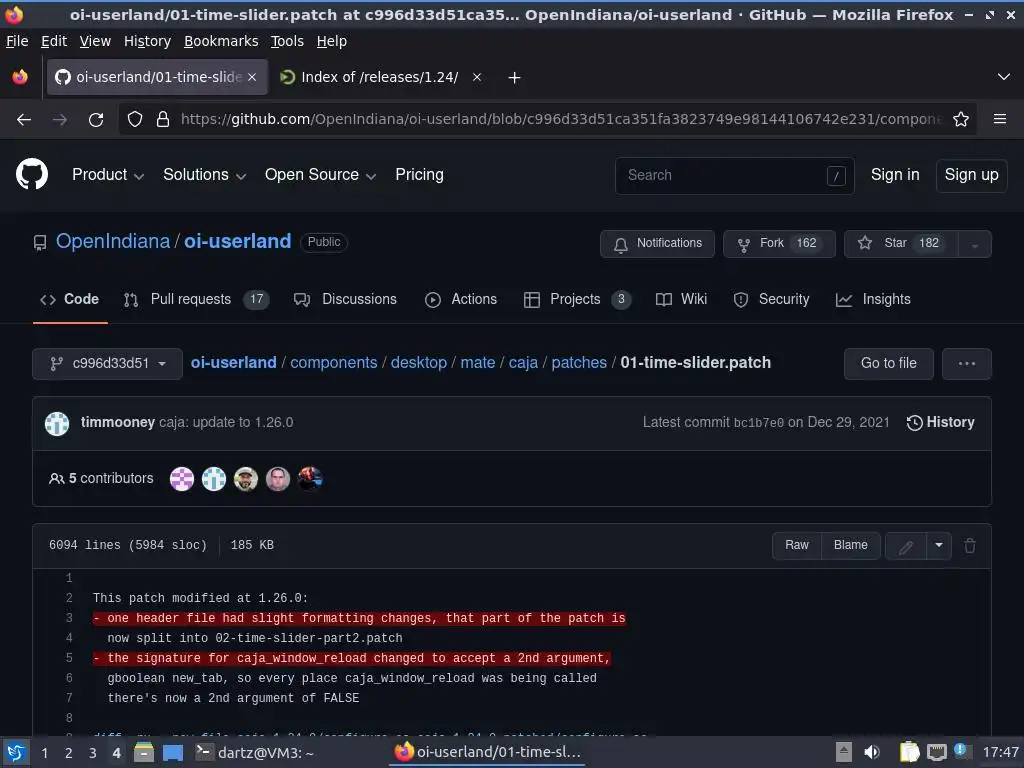This screenshot has width=1024, height=768.
Task: Click the volume speaker tray icon
Action: pos(871,752)
